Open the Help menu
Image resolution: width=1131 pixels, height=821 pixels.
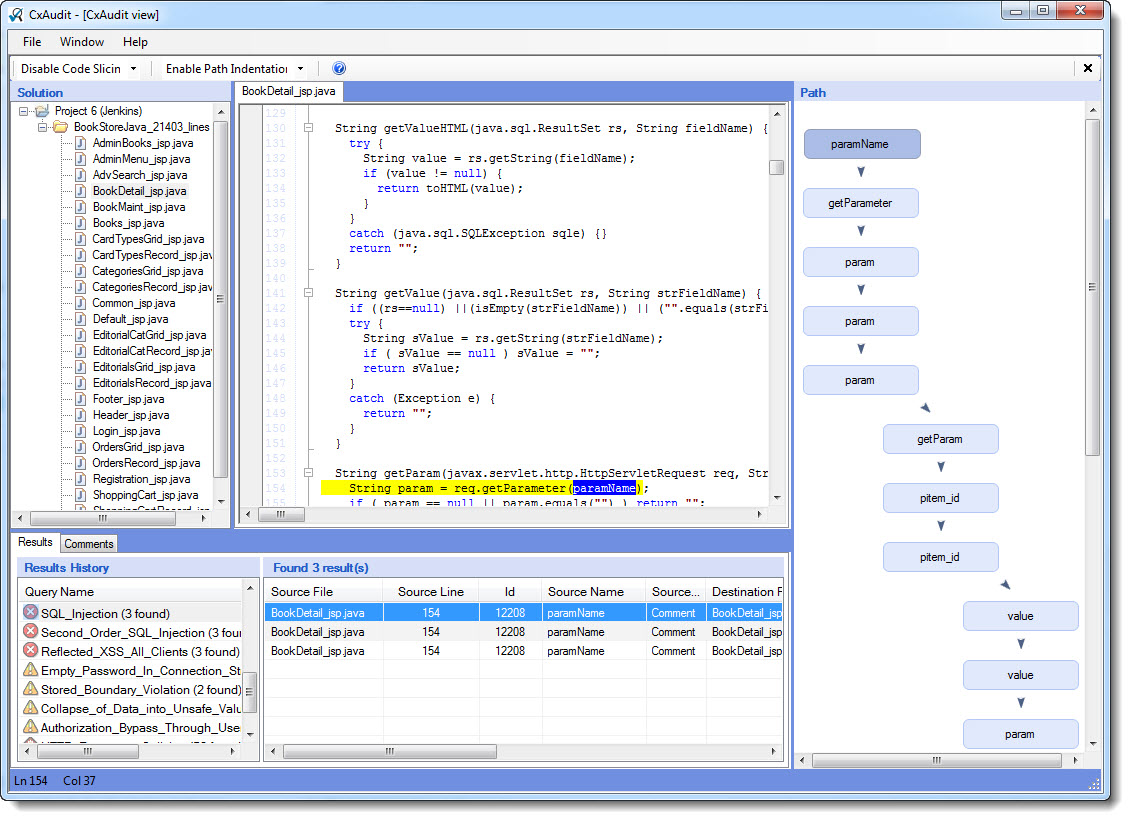pos(135,42)
